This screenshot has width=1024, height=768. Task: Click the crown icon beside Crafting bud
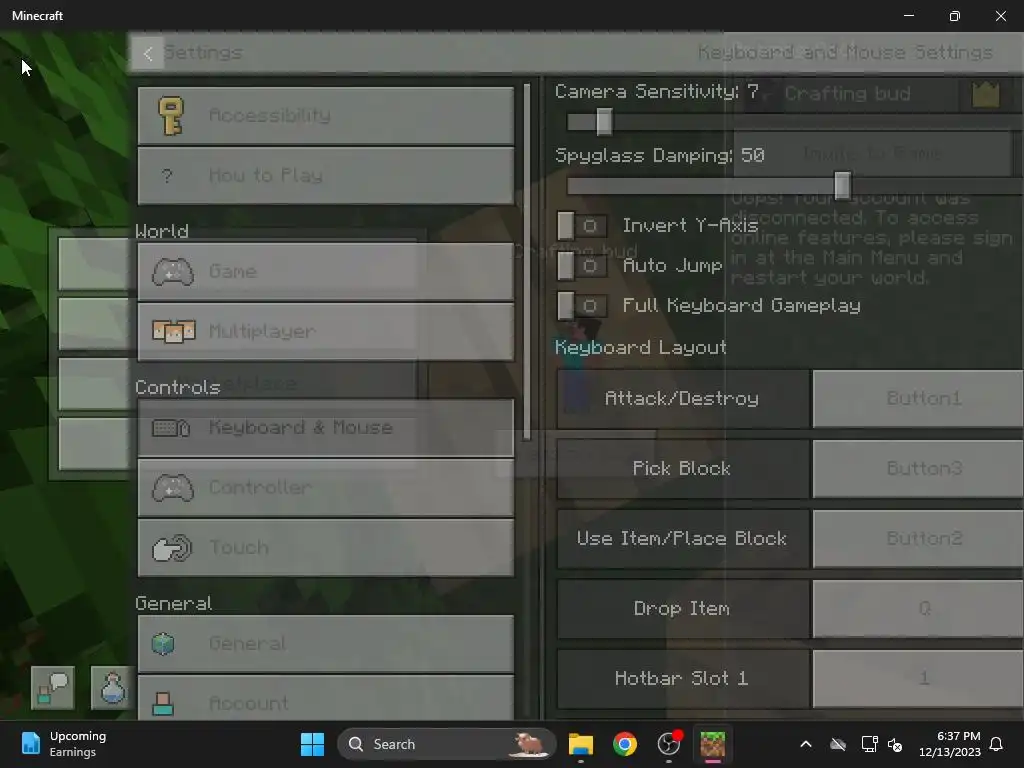(985, 95)
